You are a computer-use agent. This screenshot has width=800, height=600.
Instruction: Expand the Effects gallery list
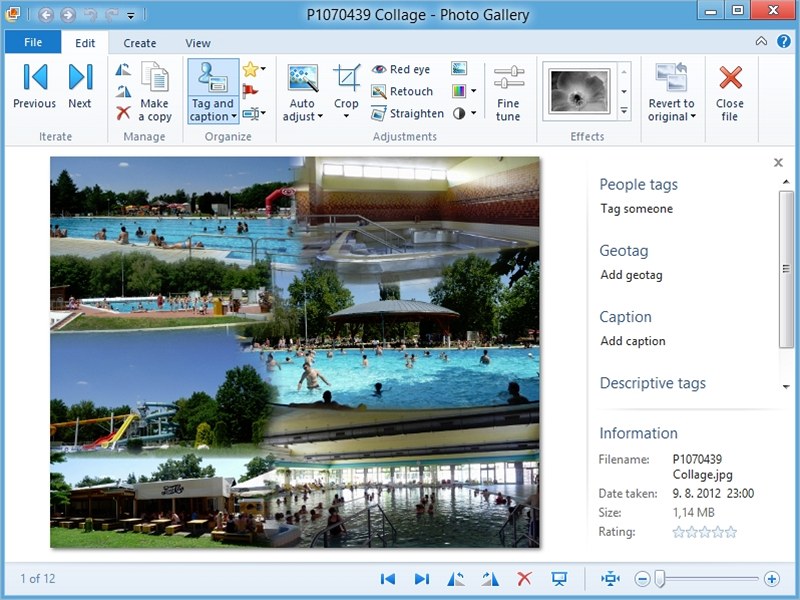pyautogui.click(x=624, y=111)
